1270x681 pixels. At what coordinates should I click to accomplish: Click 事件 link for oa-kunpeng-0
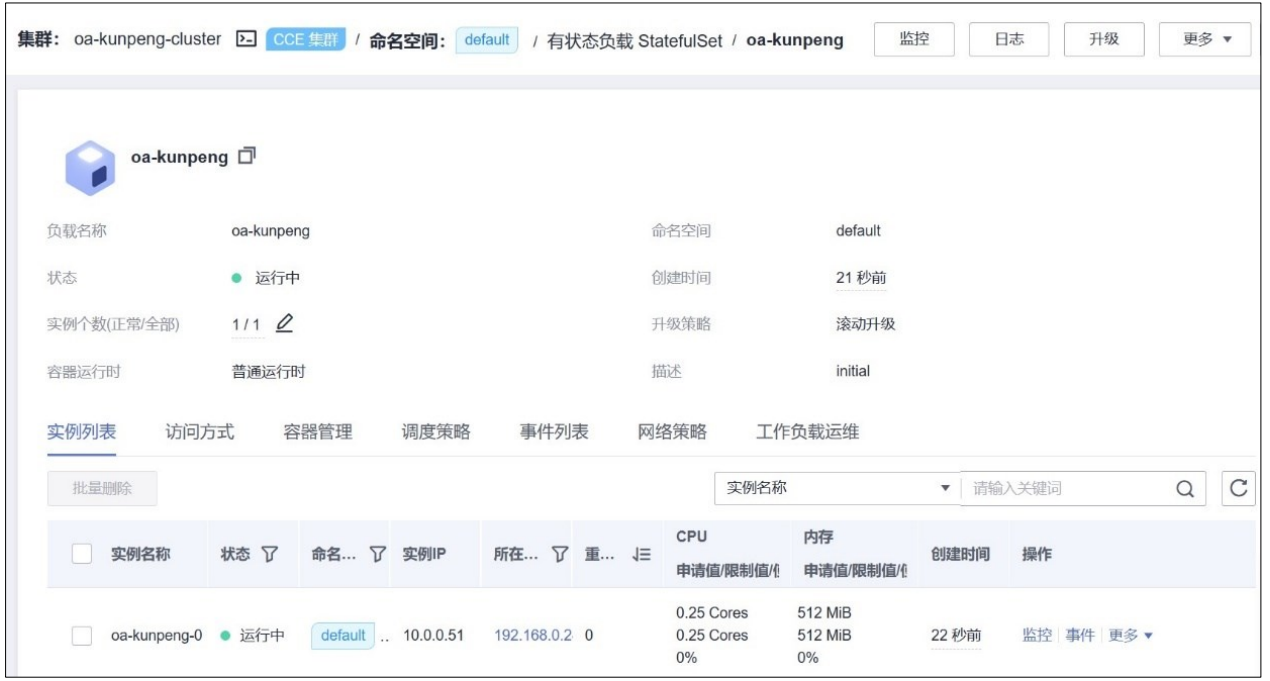click(x=1080, y=635)
